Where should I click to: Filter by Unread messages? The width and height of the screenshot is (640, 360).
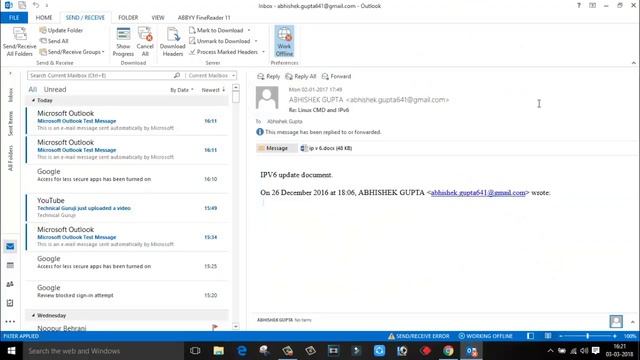(x=55, y=89)
